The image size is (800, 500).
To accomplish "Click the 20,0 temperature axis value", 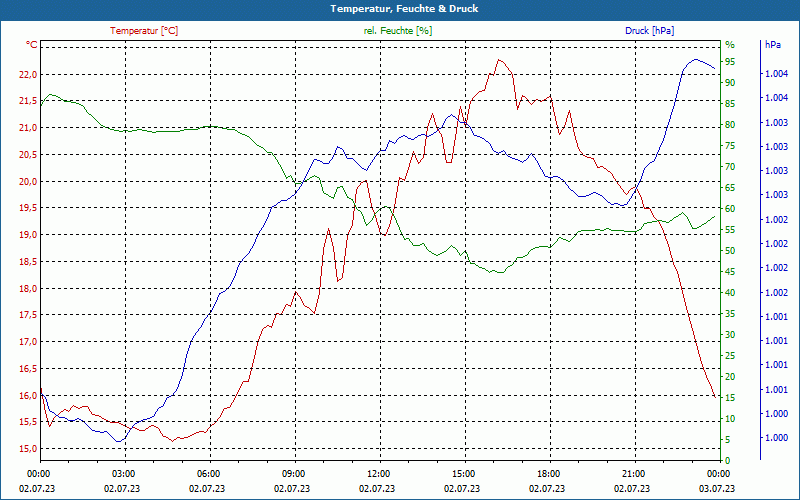I will click(29, 182).
